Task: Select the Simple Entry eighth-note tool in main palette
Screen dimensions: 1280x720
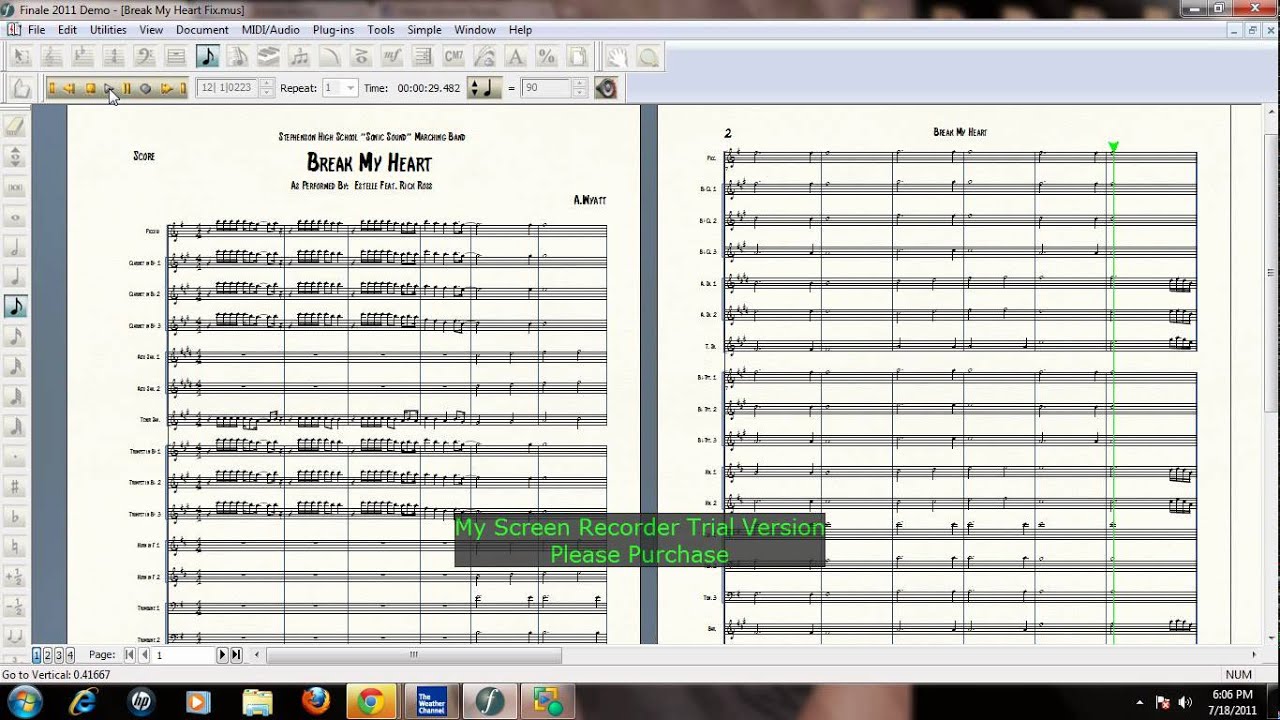Action: click(x=207, y=56)
